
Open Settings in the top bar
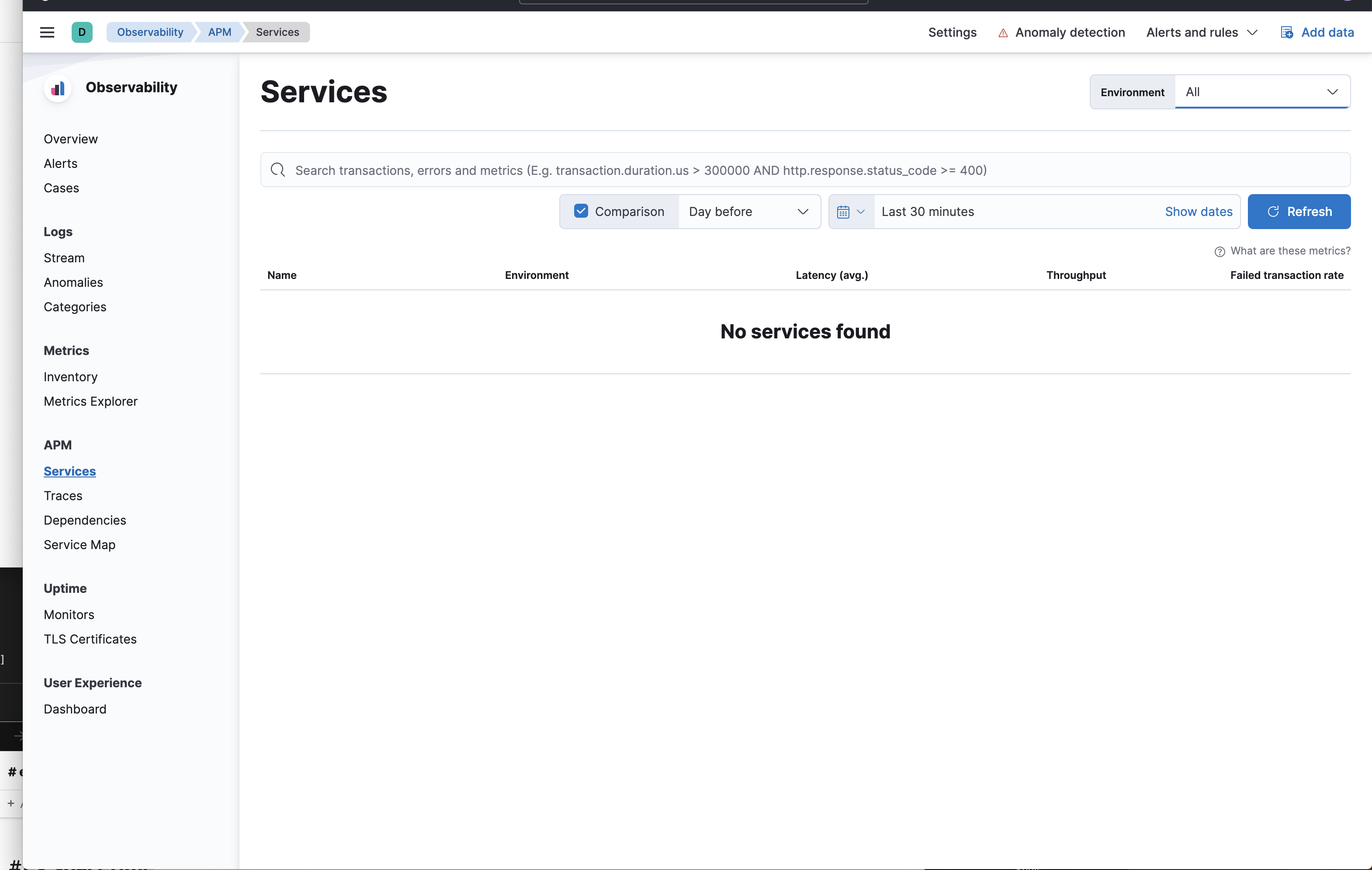(952, 32)
